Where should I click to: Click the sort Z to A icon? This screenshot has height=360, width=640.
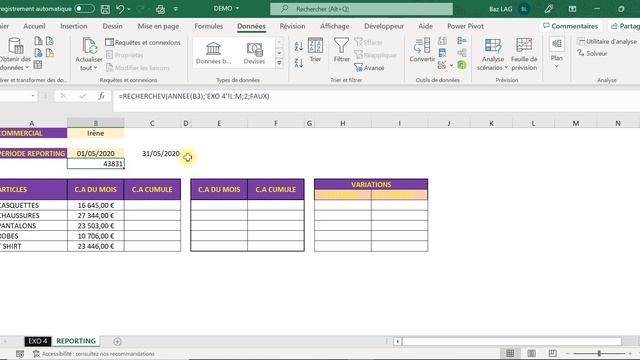299,63
